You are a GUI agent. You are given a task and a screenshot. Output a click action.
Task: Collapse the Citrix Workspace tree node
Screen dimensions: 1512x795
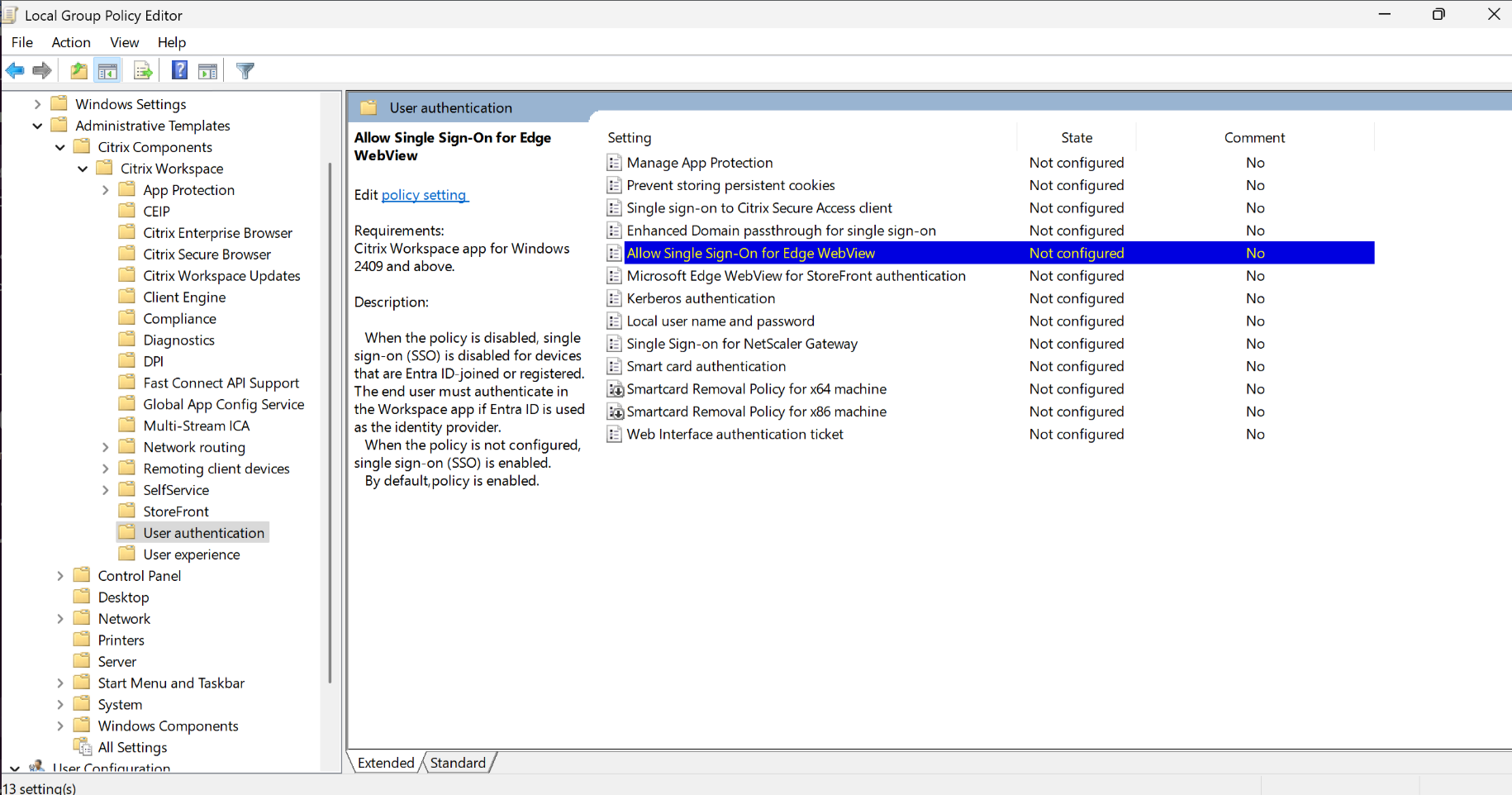point(83,169)
